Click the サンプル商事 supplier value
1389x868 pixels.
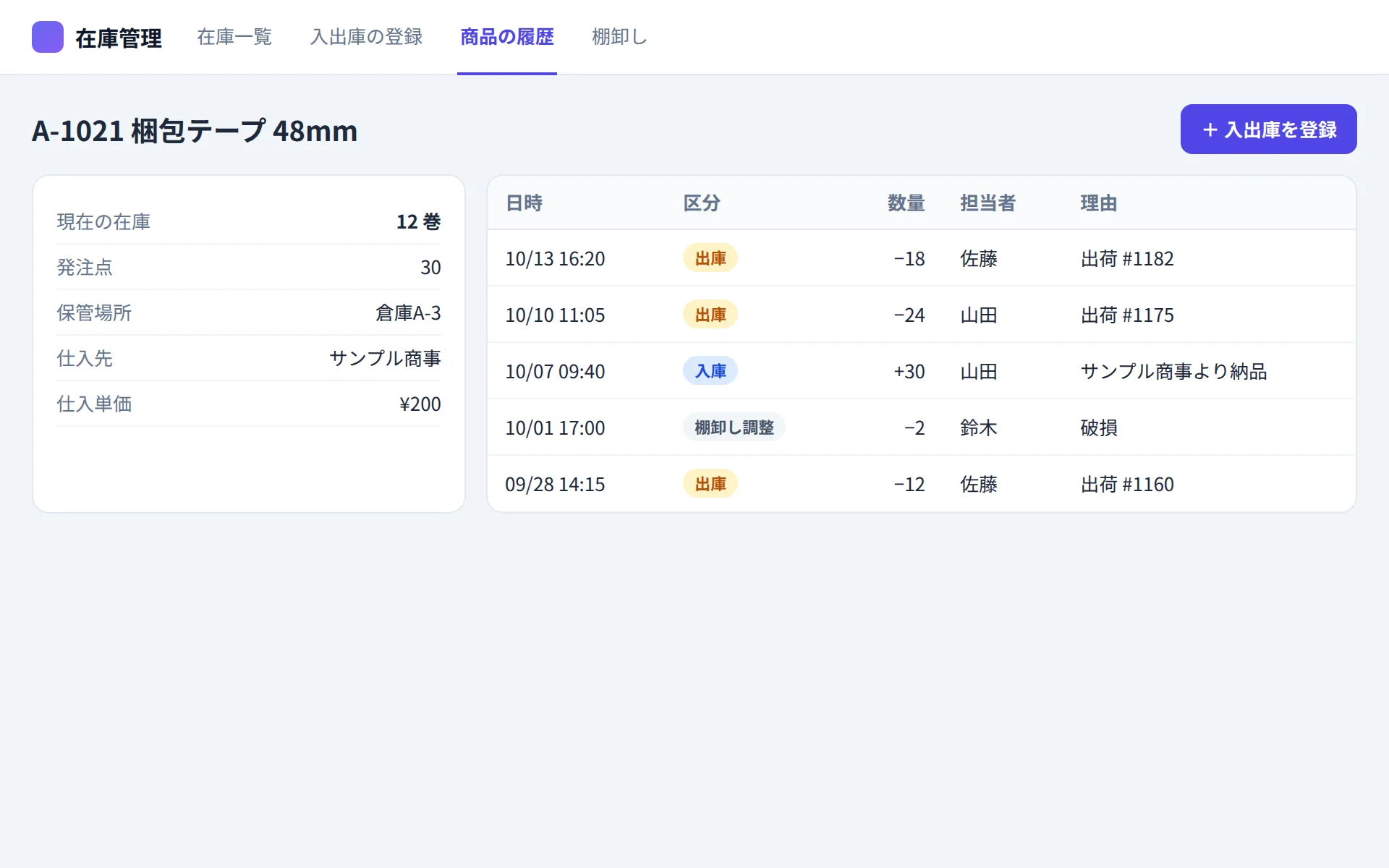pyautogui.click(x=385, y=358)
